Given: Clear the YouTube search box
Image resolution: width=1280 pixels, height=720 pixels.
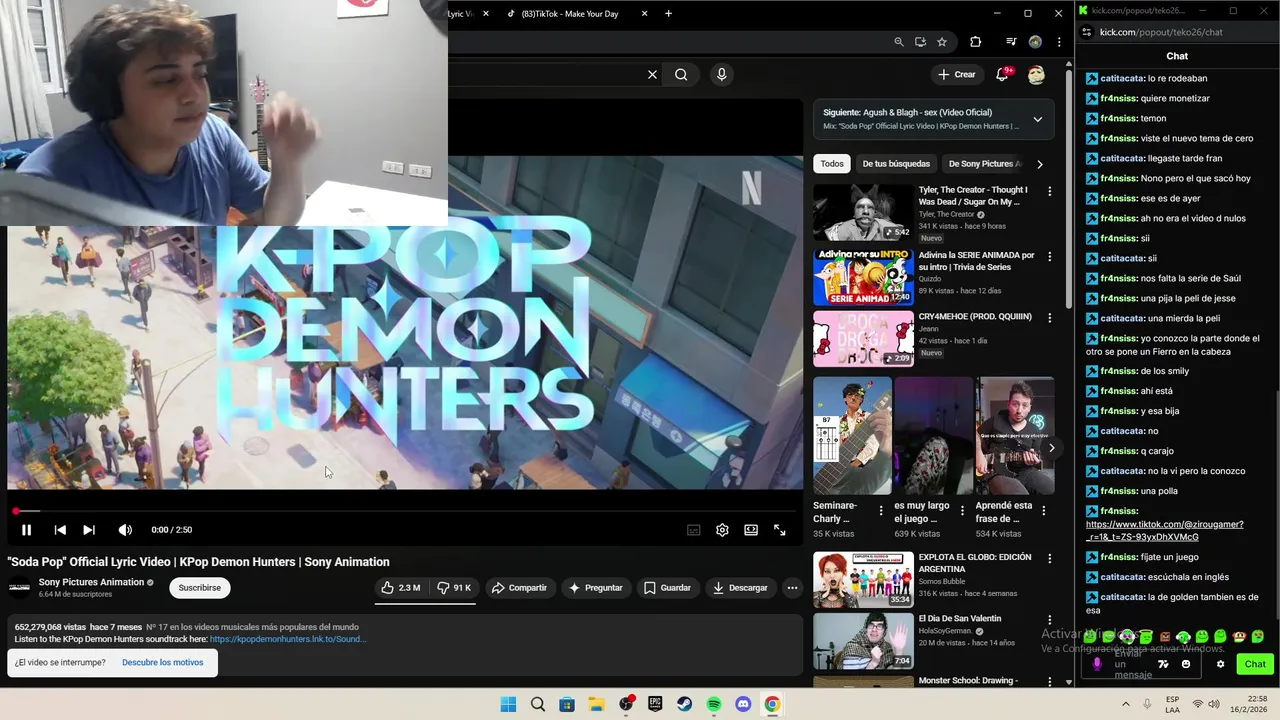Looking at the screenshot, I should (x=652, y=74).
